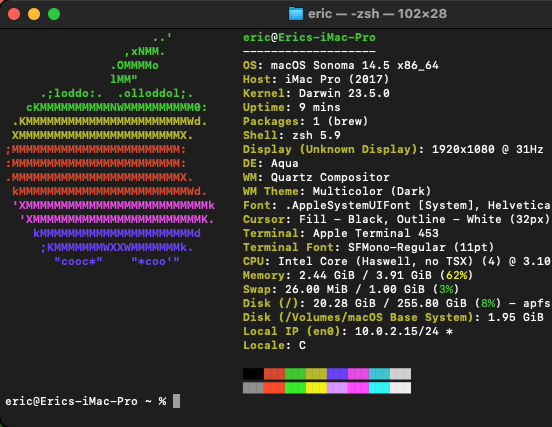Click the dark magenta swatch in top row
Viewport: 552px width, 427px height.
click(358, 374)
